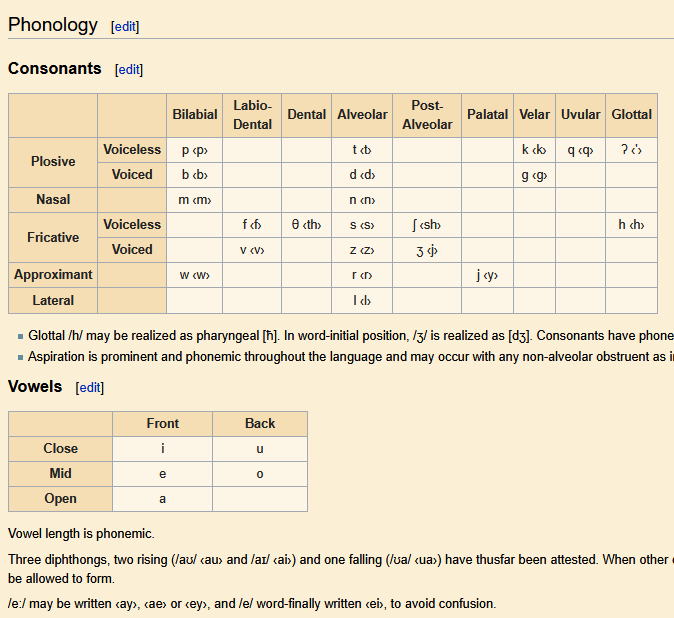674x618 pixels.
Task: Click the 'z ‹z›' fricative cell
Action: pos(362,250)
